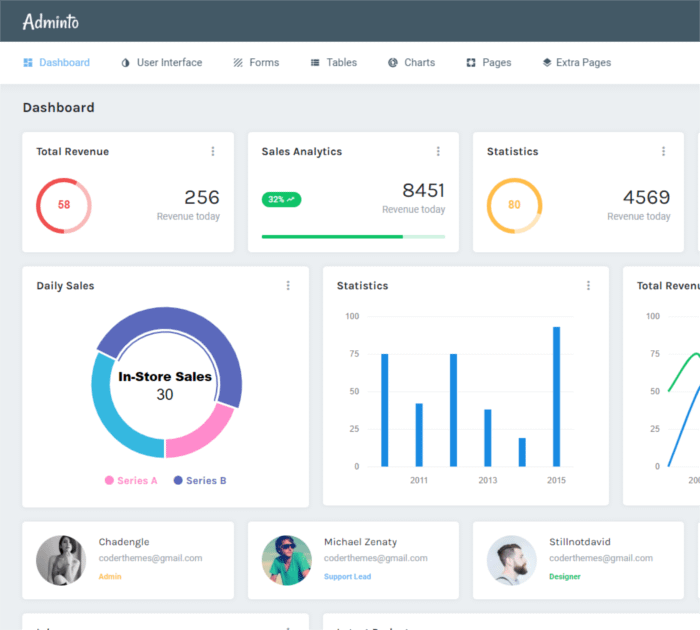Click the Adminto logo
Viewport: 700px width, 630px height.
(51, 21)
